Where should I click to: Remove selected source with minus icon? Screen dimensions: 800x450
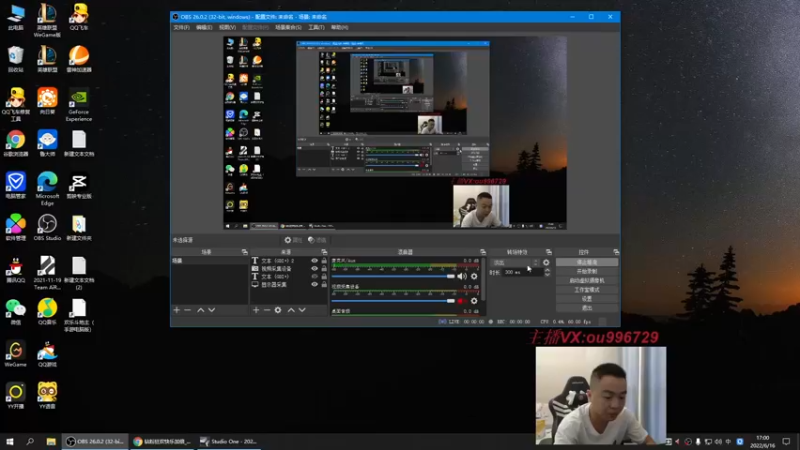click(x=266, y=311)
